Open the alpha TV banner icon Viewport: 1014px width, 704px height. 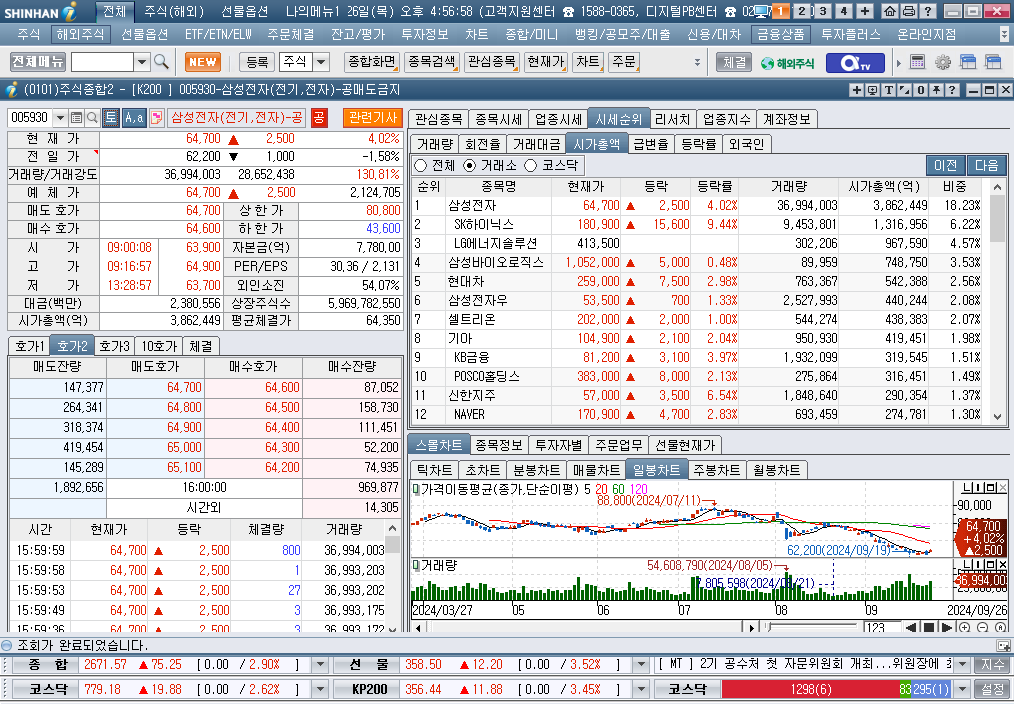855,63
